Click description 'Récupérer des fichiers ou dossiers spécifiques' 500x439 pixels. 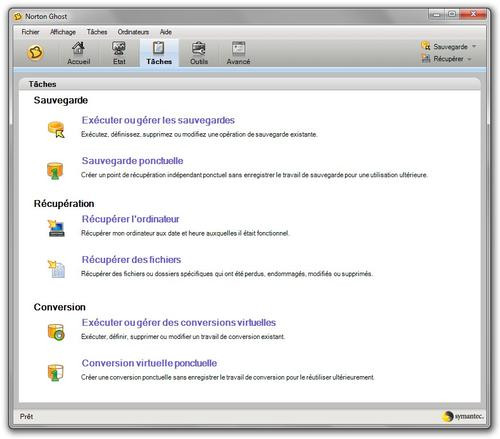[227, 274]
